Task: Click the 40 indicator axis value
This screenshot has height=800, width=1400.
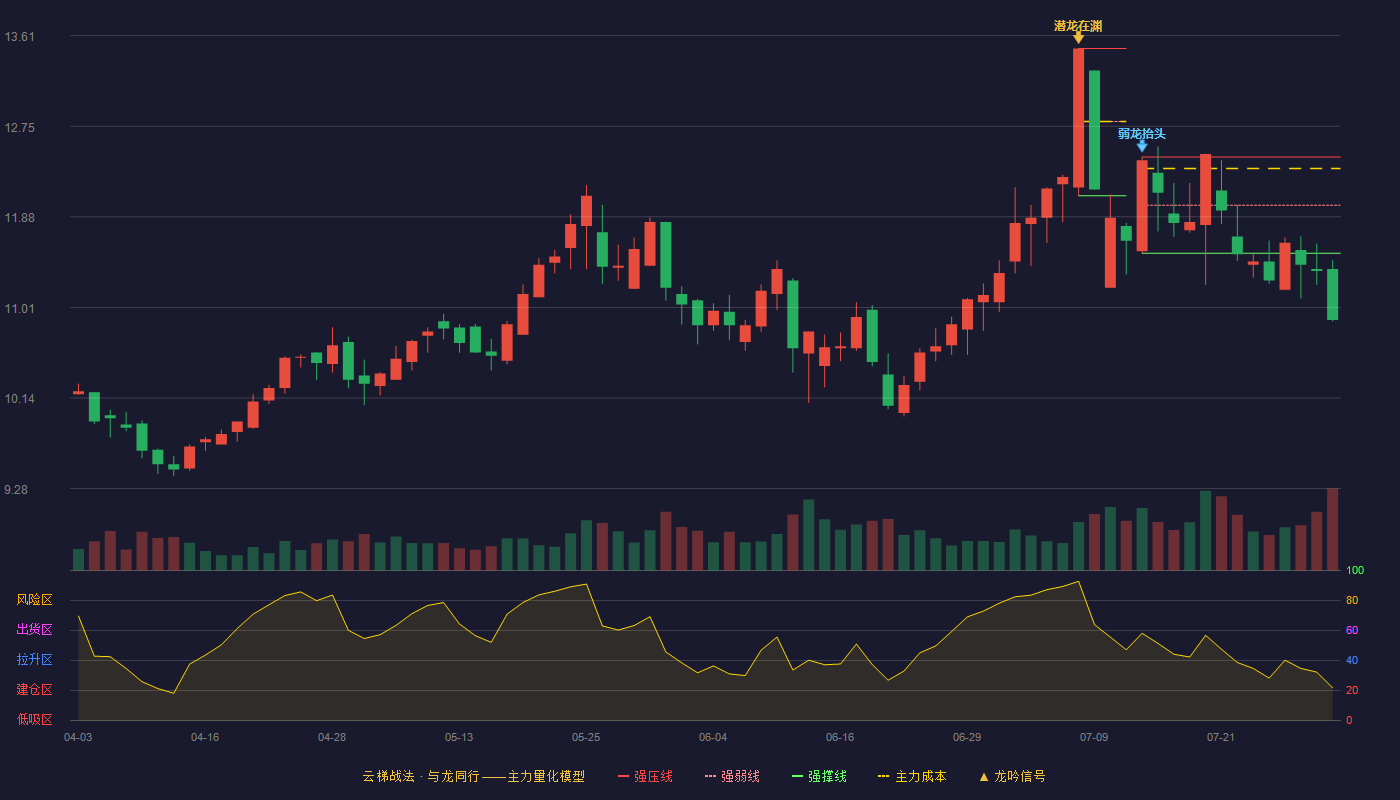Action: point(1352,660)
